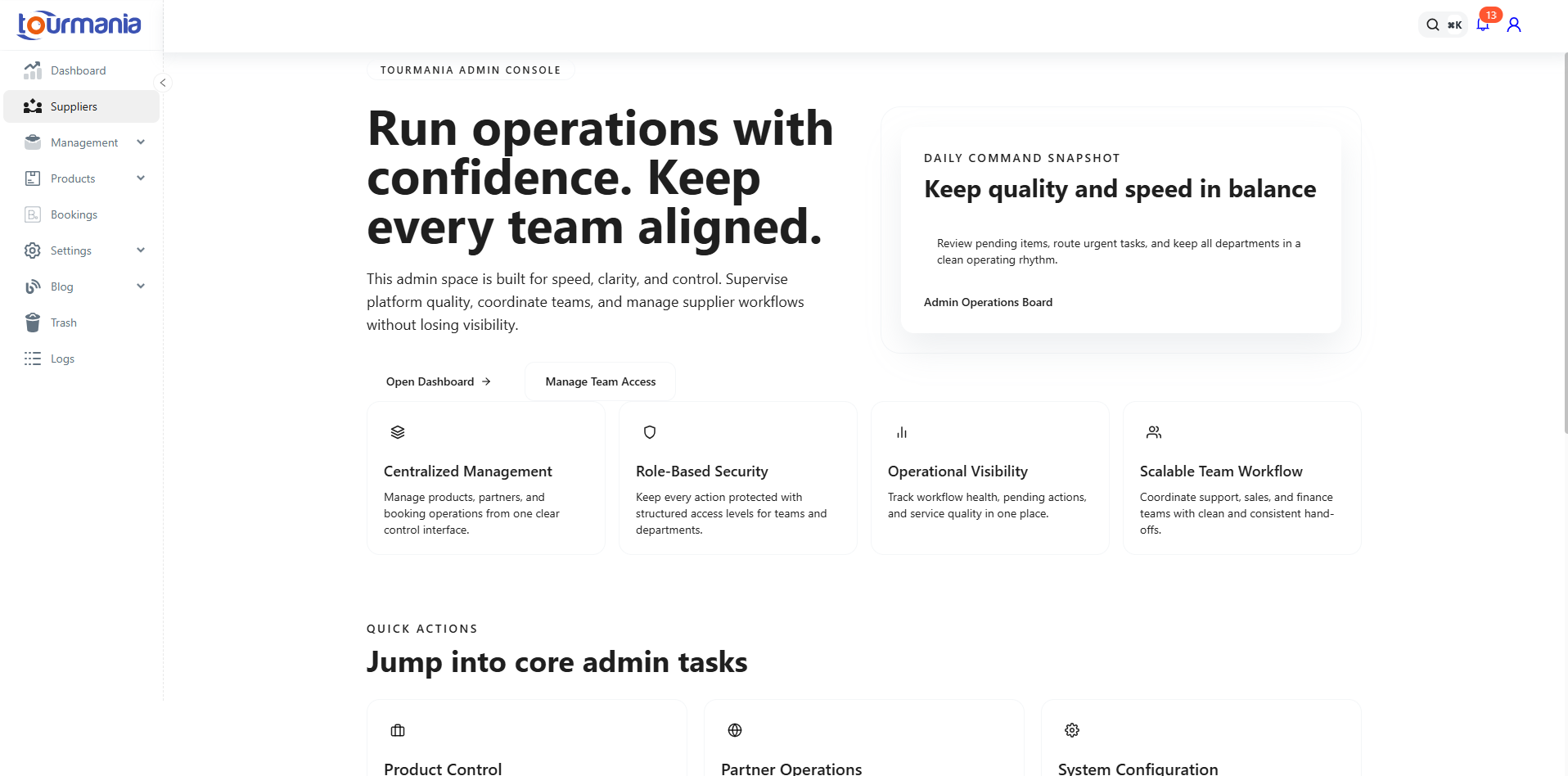Click the Suppliers people icon

tap(33, 106)
